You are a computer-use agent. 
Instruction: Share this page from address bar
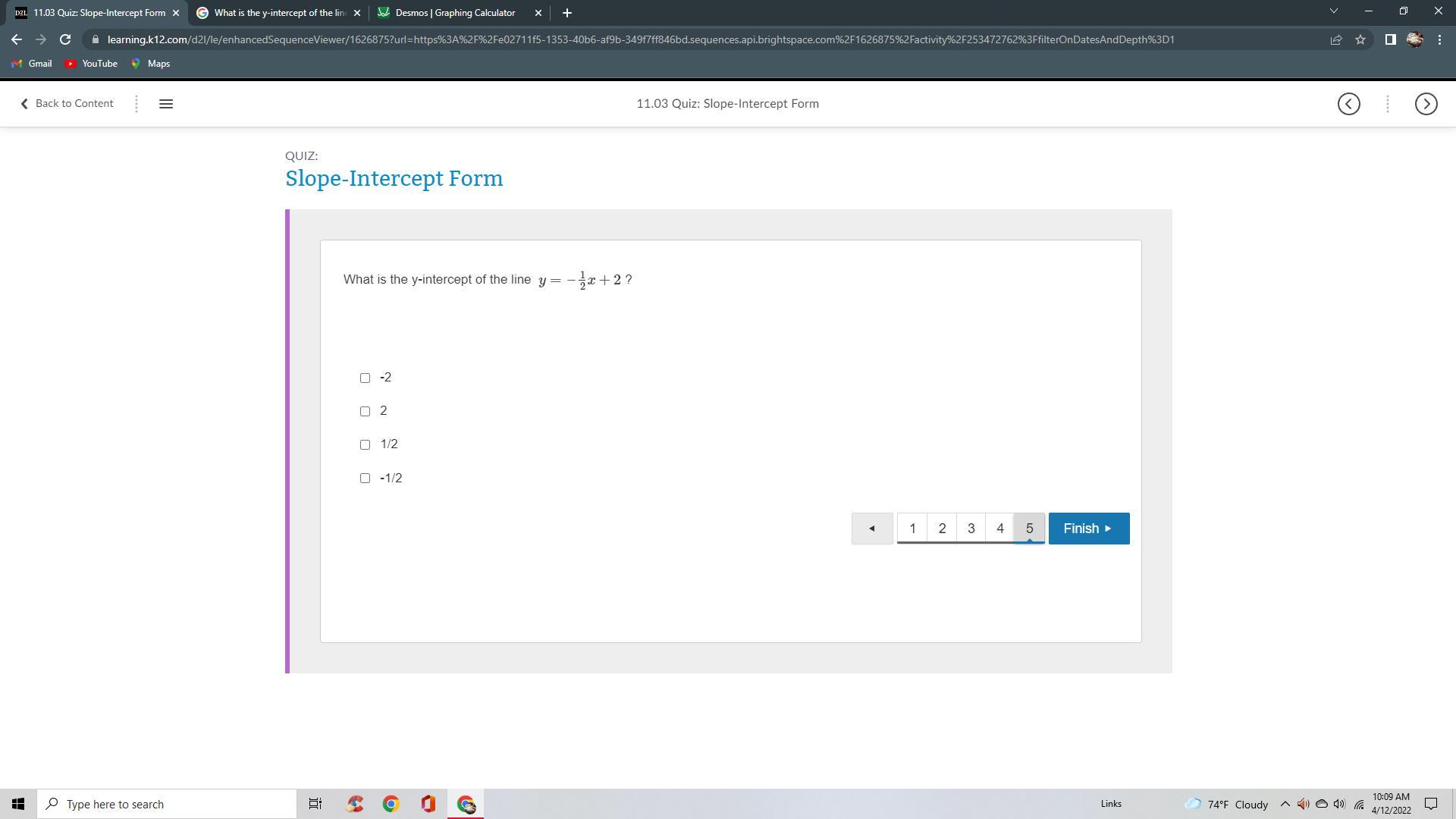(x=1336, y=39)
